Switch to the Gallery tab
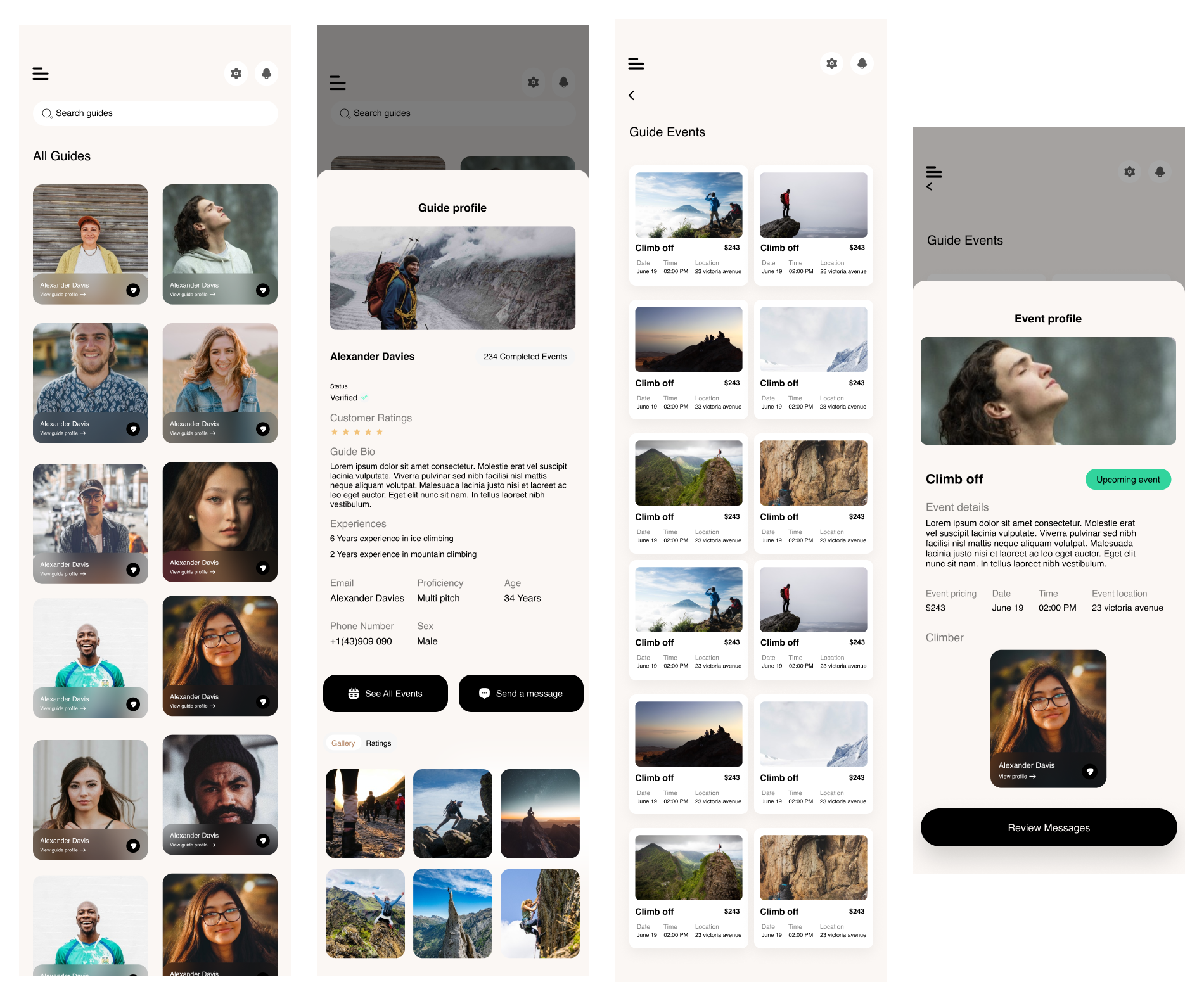Screen dimensions: 1204x1001 (x=343, y=743)
